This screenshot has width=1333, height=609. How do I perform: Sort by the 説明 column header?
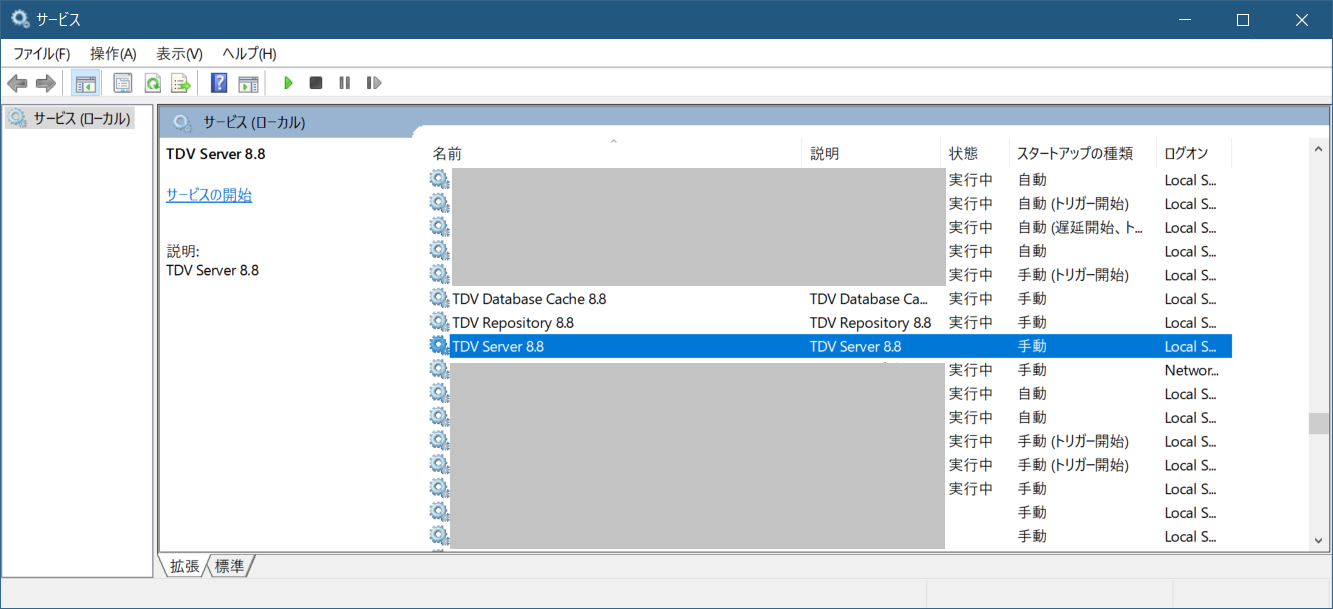[x=872, y=153]
